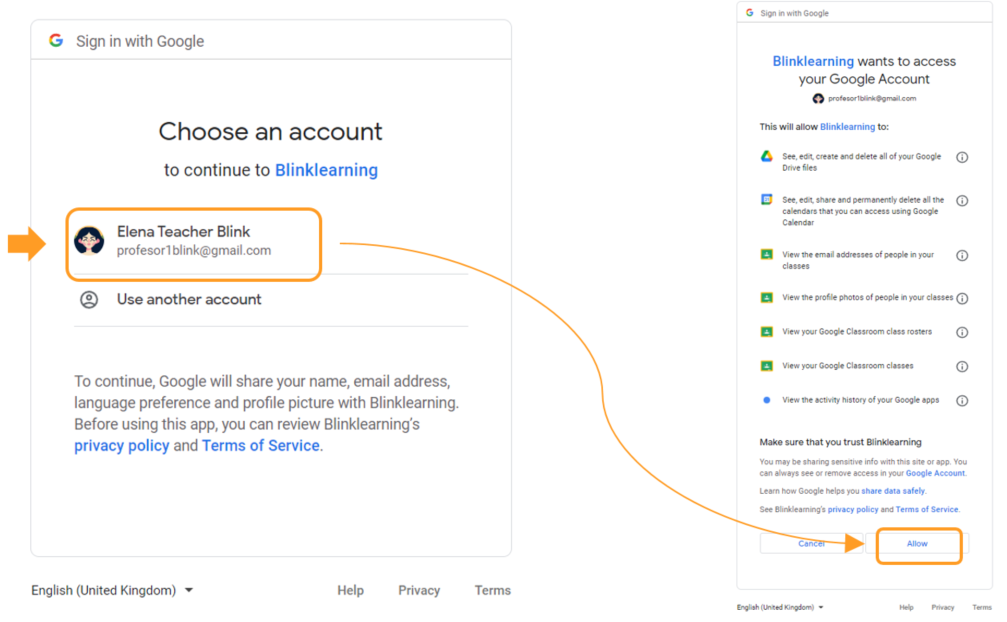Open the Google Account link in trust notice
1007x622 pixels.
click(935, 473)
